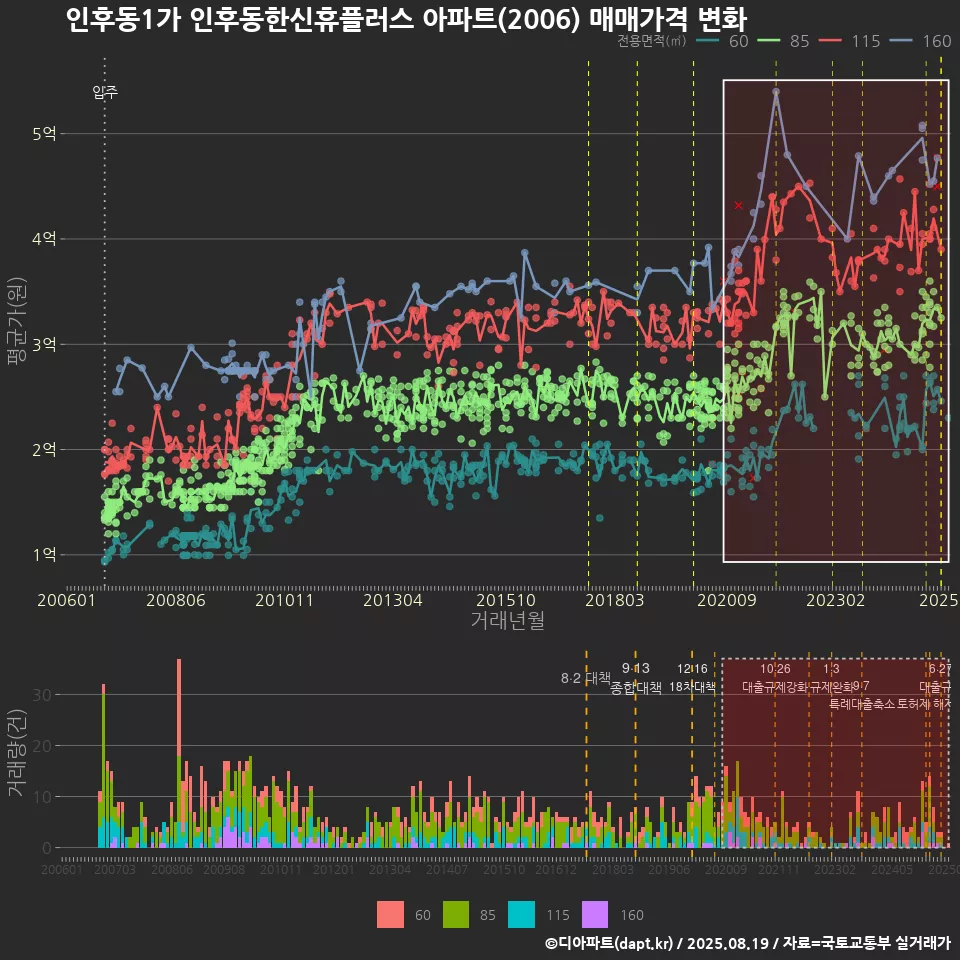The height and width of the screenshot is (960, 960).
Task: Click the '201906' volume chart x-axis label
Action: click(x=669, y=869)
